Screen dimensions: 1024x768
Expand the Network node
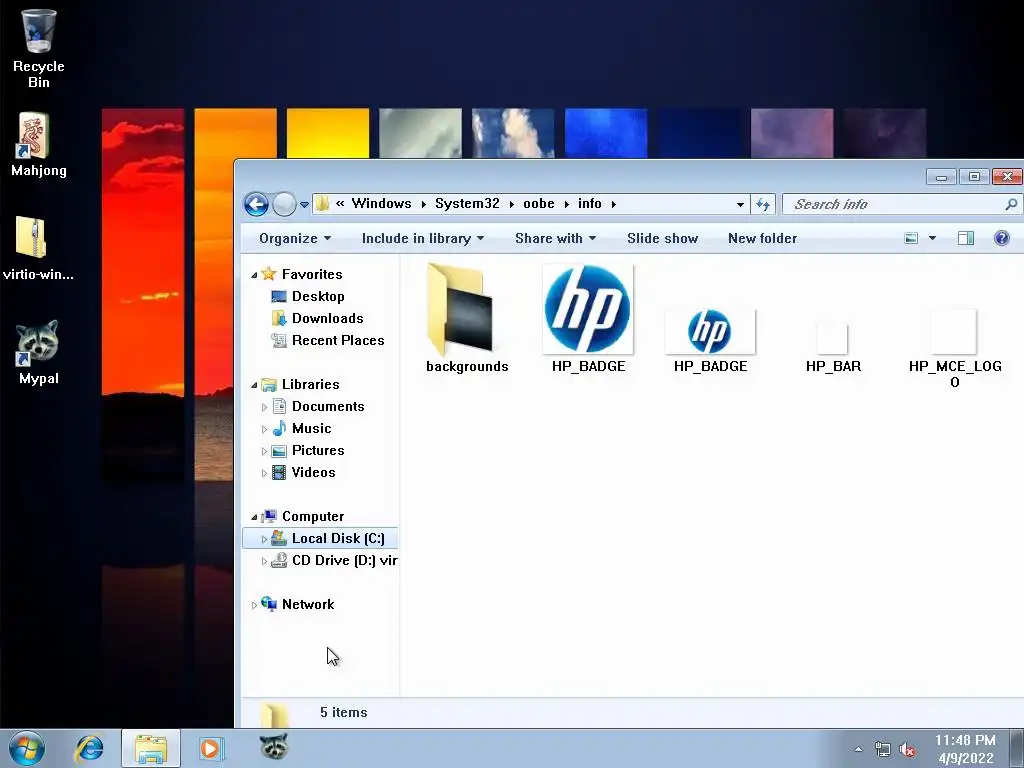(x=254, y=605)
